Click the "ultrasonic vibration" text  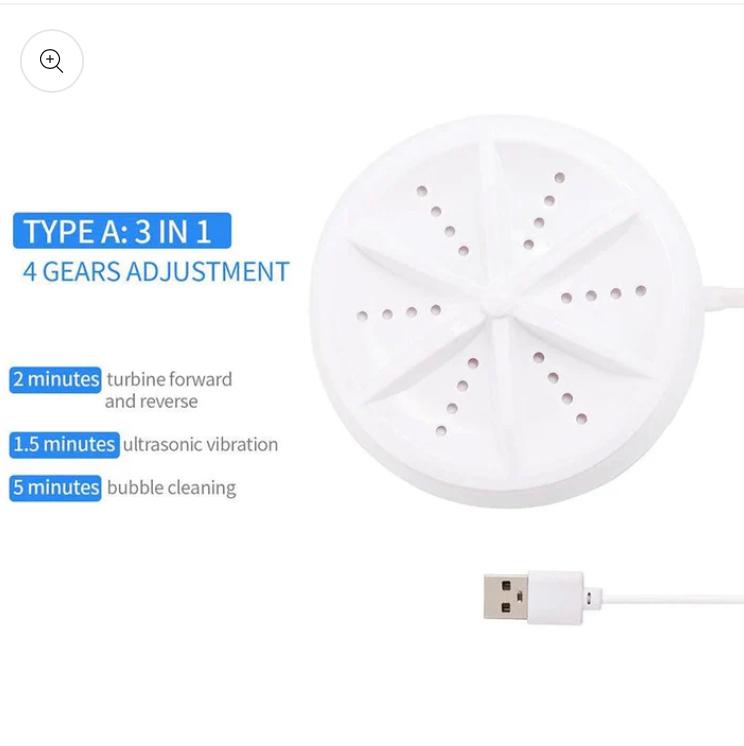[200, 444]
